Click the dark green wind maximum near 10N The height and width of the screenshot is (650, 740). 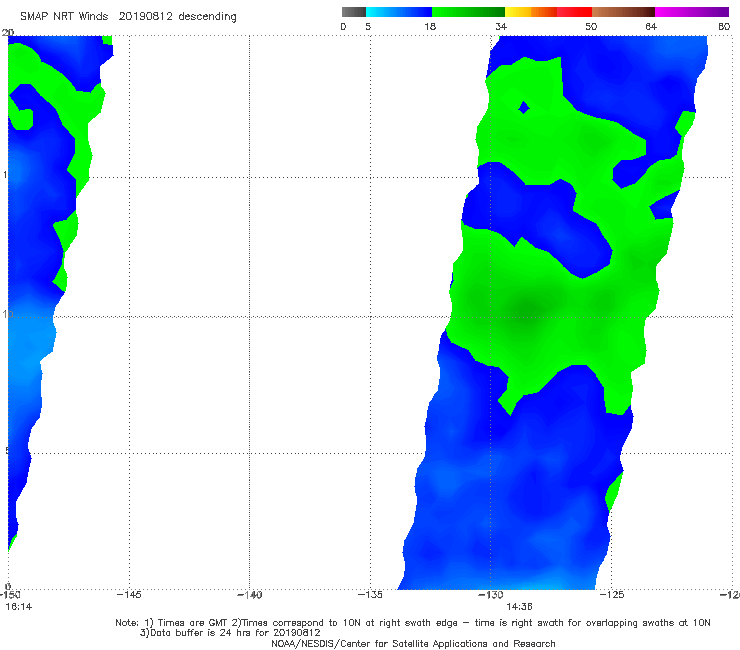click(528, 309)
